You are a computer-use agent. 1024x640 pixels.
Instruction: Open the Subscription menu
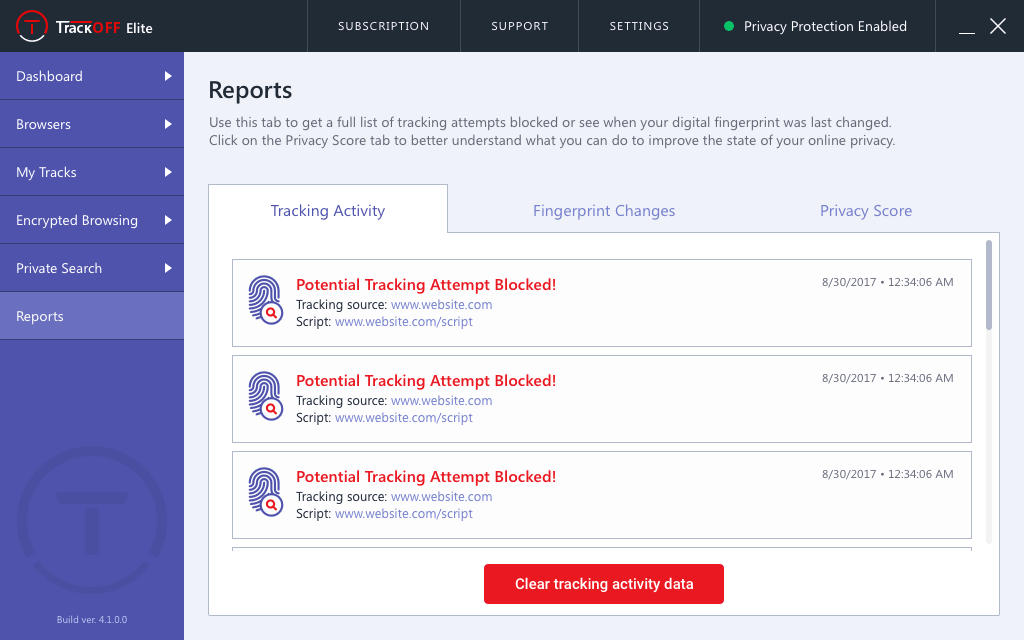click(x=383, y=26)
